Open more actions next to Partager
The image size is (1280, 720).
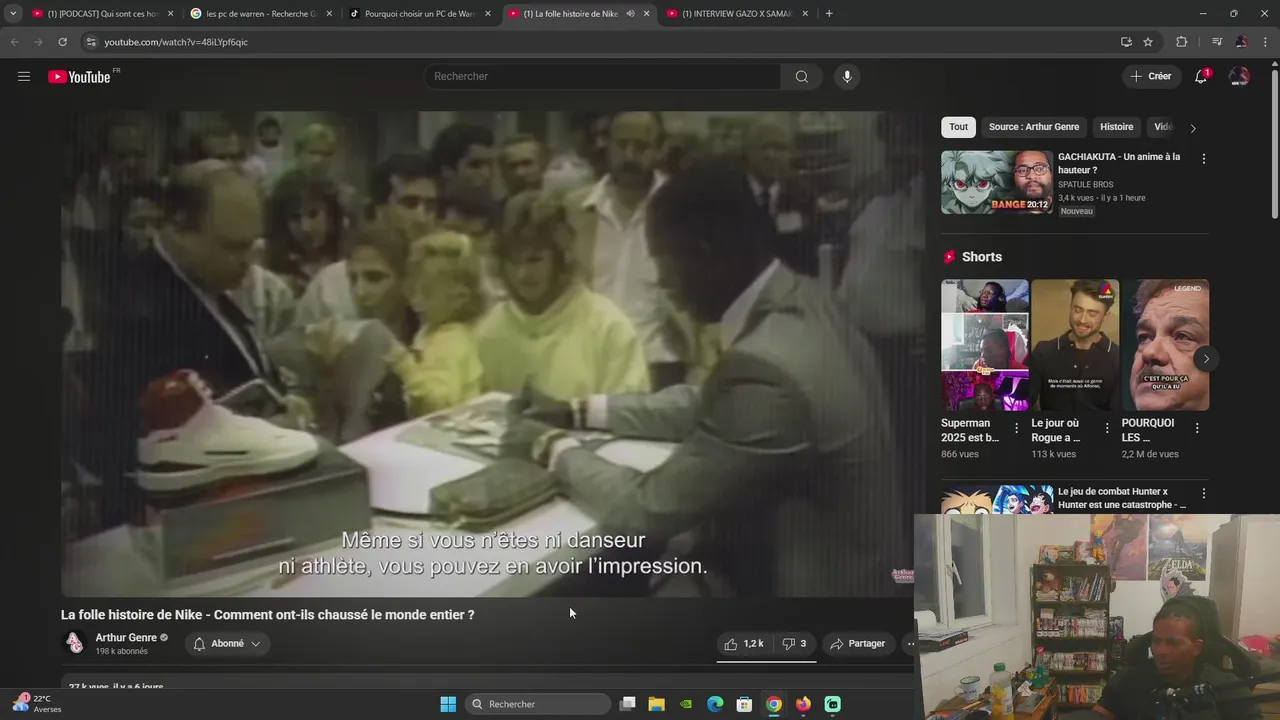tap(910, 644)
